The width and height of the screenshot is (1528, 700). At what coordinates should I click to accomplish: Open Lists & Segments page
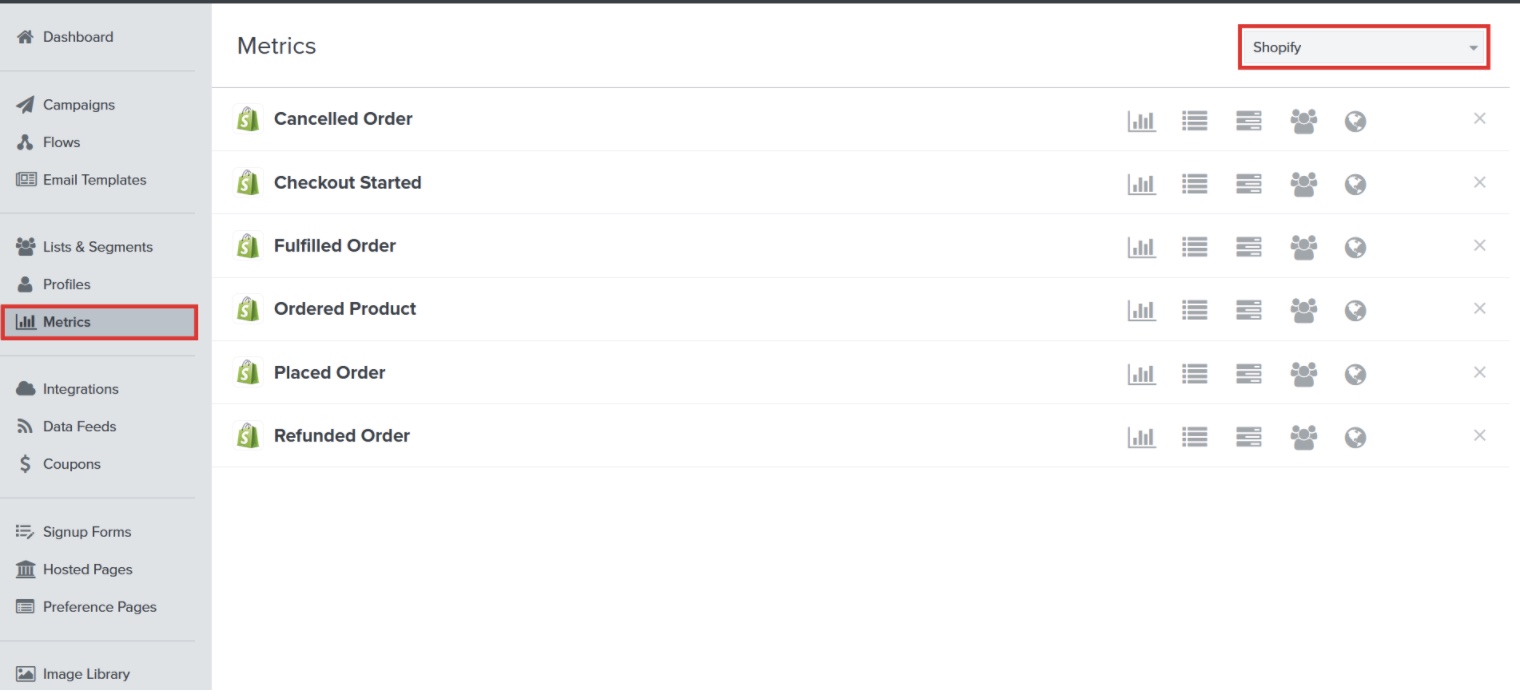[x=97, y=247]
